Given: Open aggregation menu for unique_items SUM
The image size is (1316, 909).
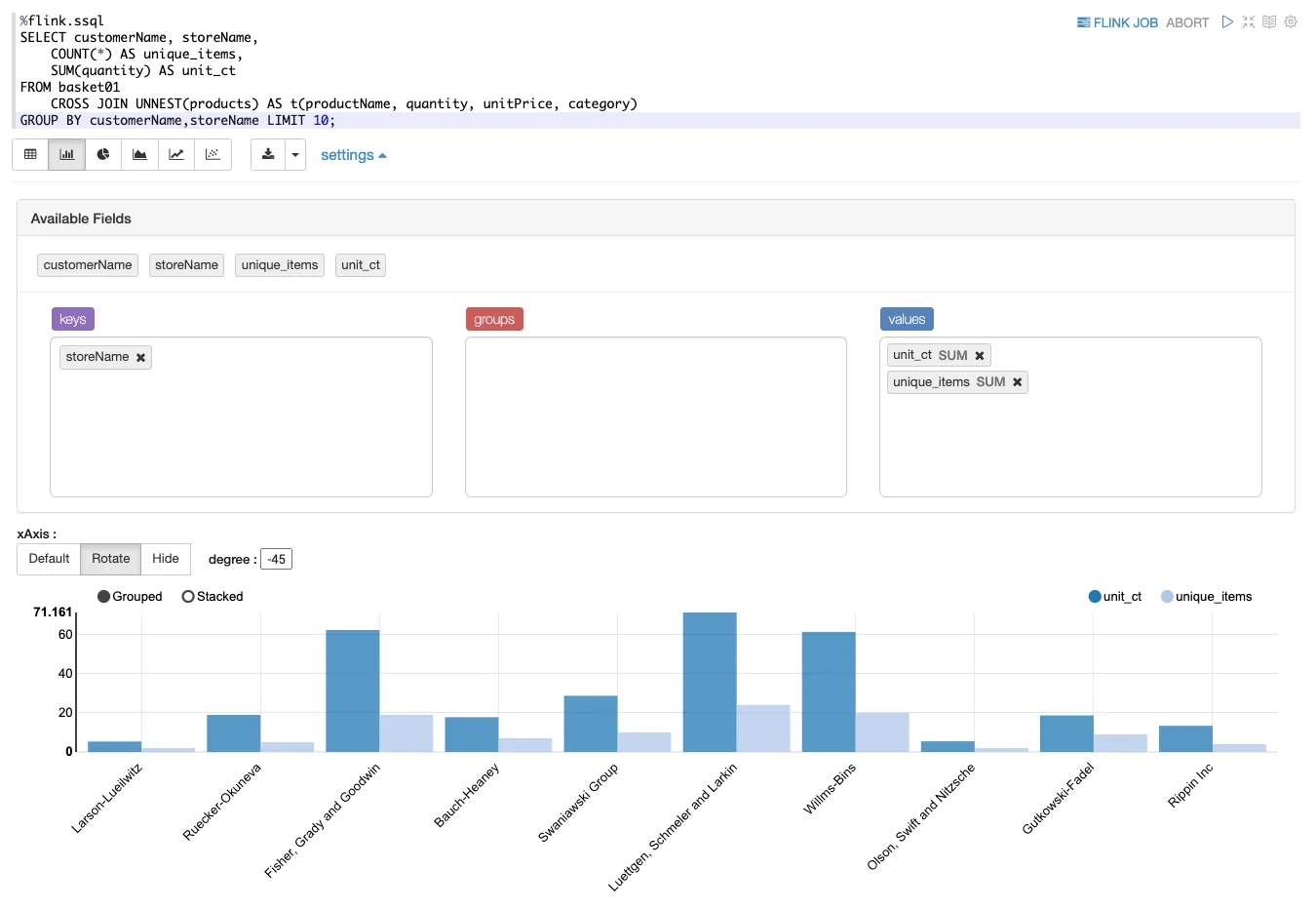Looking at the screenshot, I should click(x=990, y=382).
